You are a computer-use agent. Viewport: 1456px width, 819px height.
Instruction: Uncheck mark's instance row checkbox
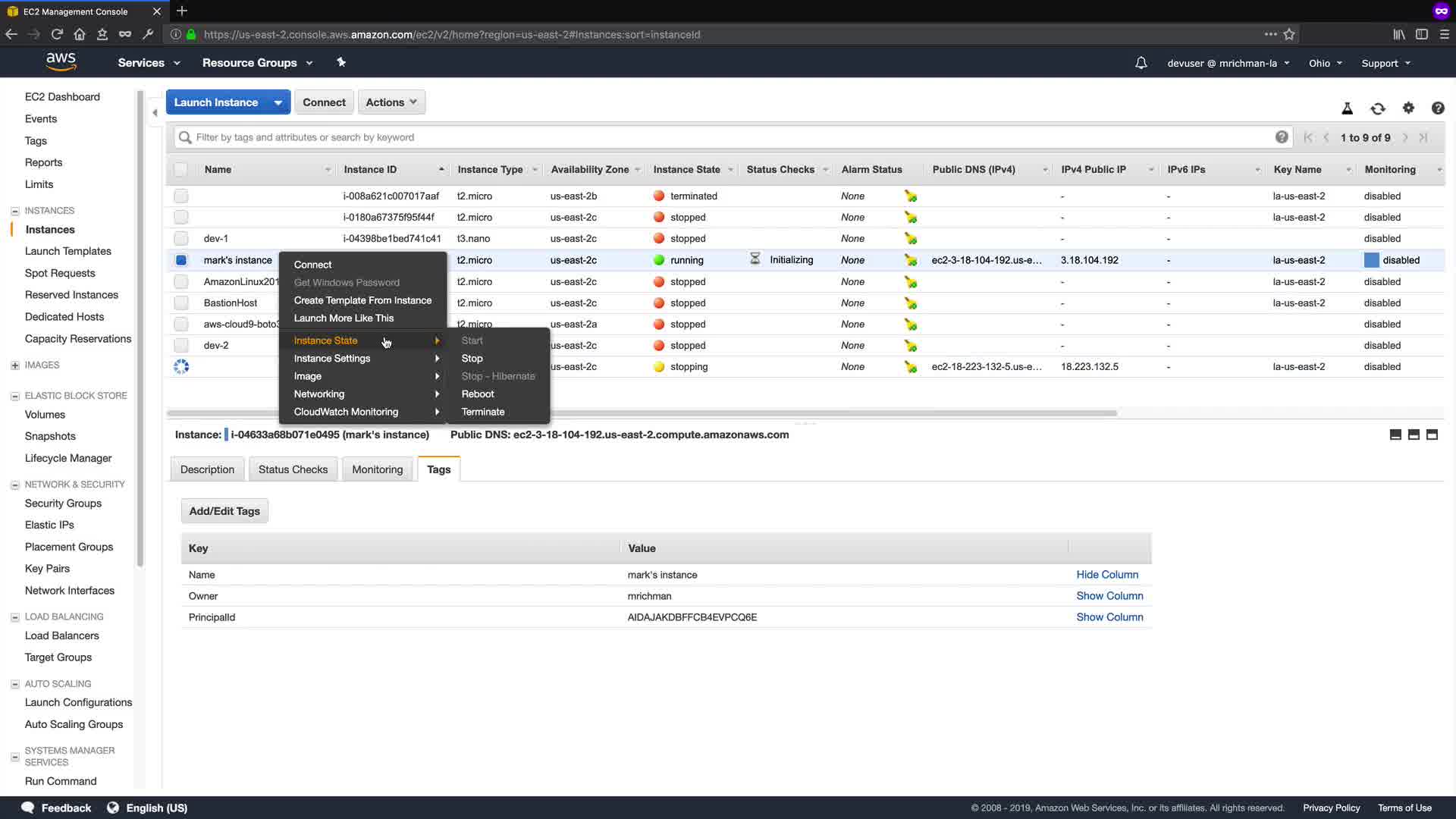[180, 260]
